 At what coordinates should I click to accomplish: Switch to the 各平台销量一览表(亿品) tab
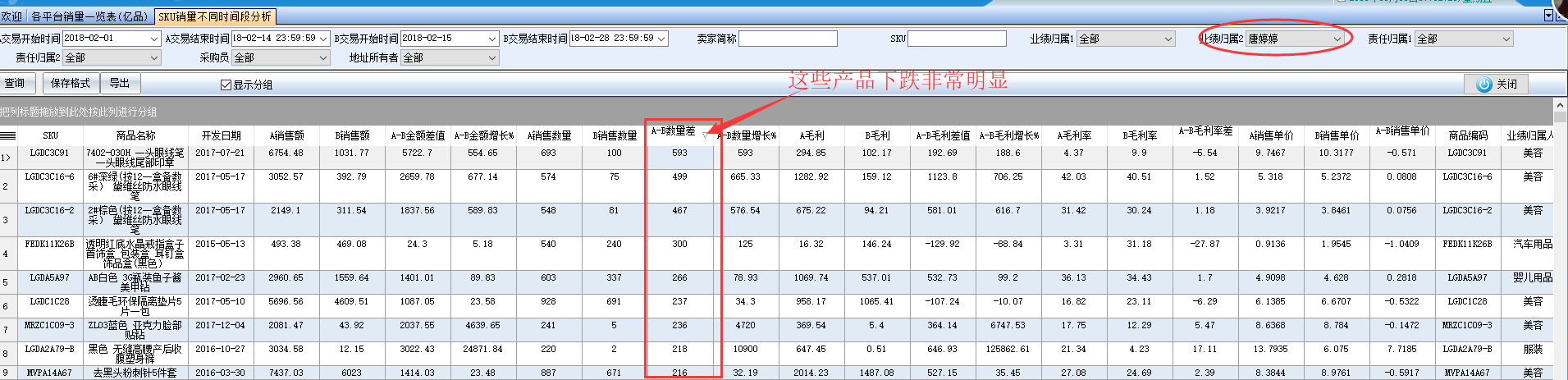coord(90,16)
